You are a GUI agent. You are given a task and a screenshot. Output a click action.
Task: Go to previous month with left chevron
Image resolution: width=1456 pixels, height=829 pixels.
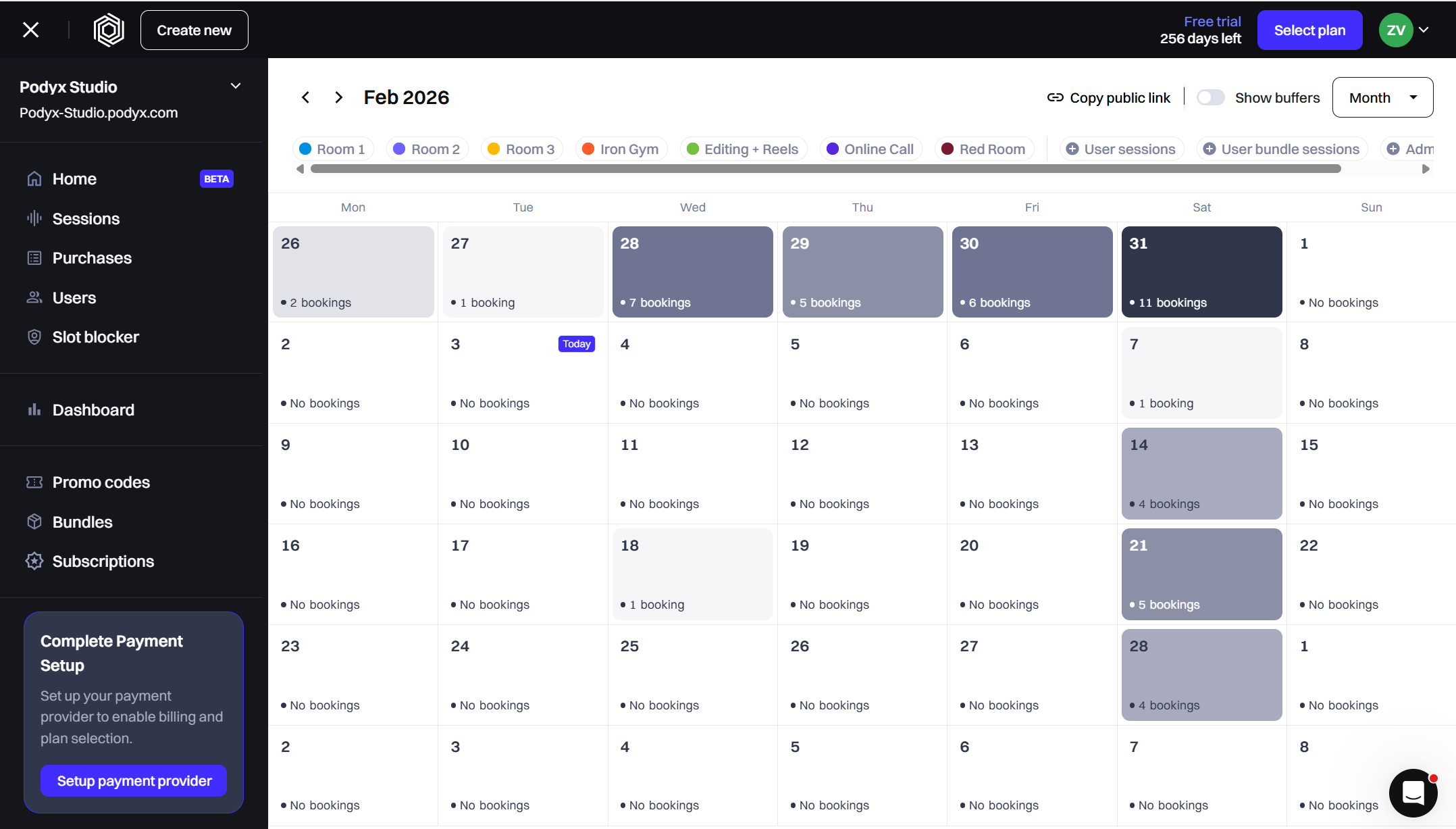[305, 97]
